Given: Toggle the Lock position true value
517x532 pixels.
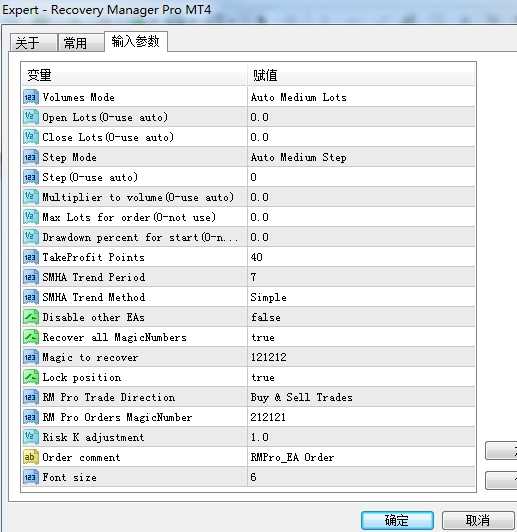Looking at the screenshot, I should tap(361, 377).
